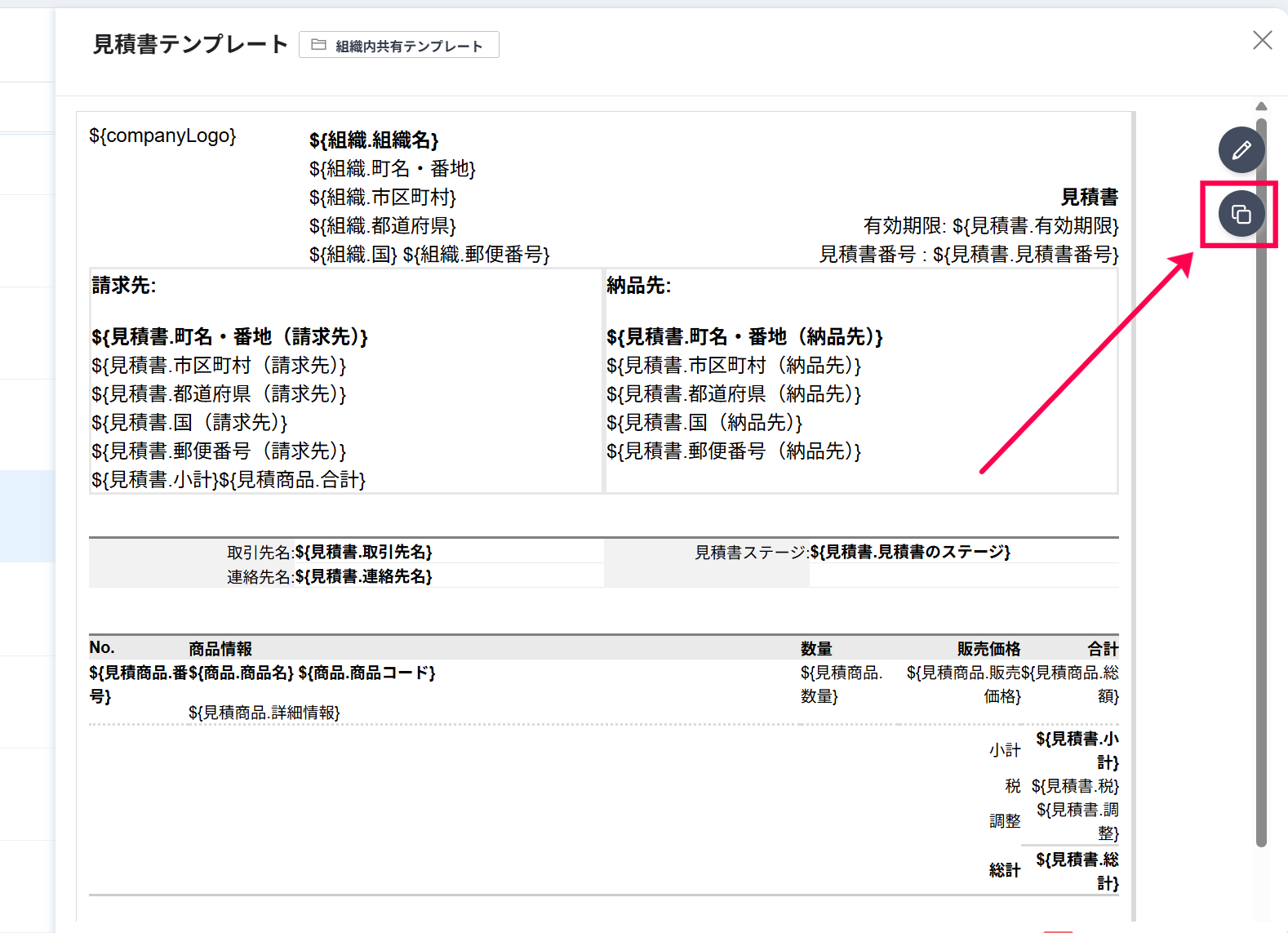Select the 取引先名 field row
1288x933 pixels.
[x=330, y=553]
